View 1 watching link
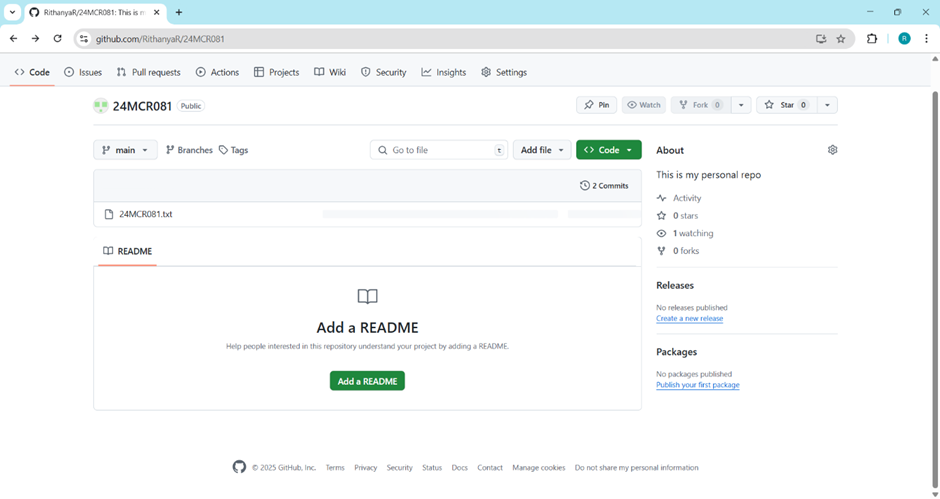940x499 pixels. click(692, 233)
